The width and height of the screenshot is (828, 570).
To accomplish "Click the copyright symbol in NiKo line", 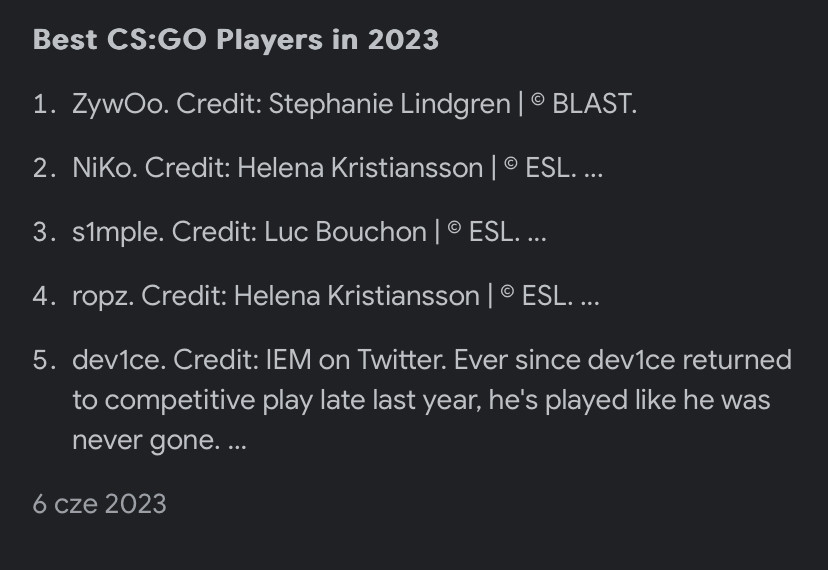I will click(x=510, y=164).
